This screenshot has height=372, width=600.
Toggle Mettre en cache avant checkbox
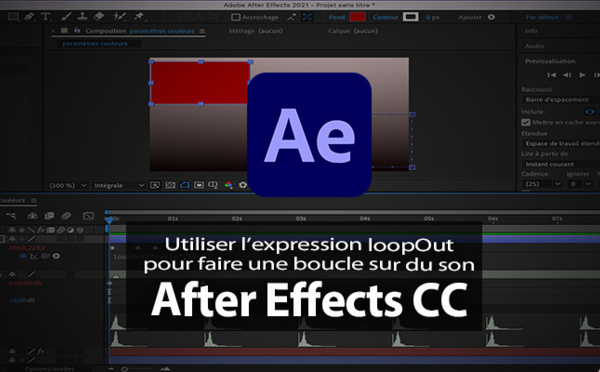526,122
